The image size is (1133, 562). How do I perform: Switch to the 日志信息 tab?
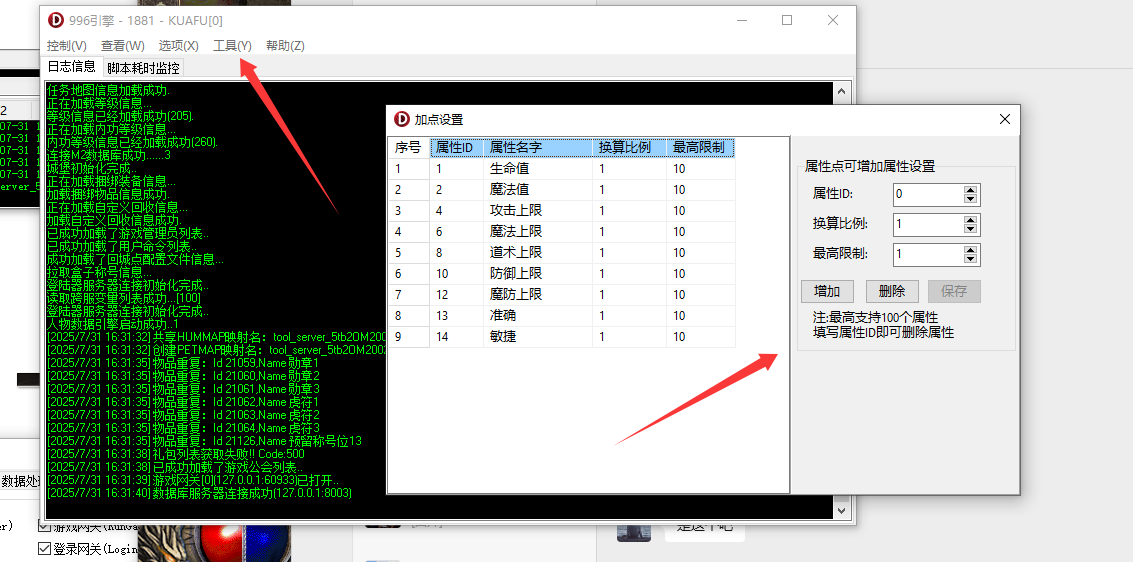click(x=72, y=66)
